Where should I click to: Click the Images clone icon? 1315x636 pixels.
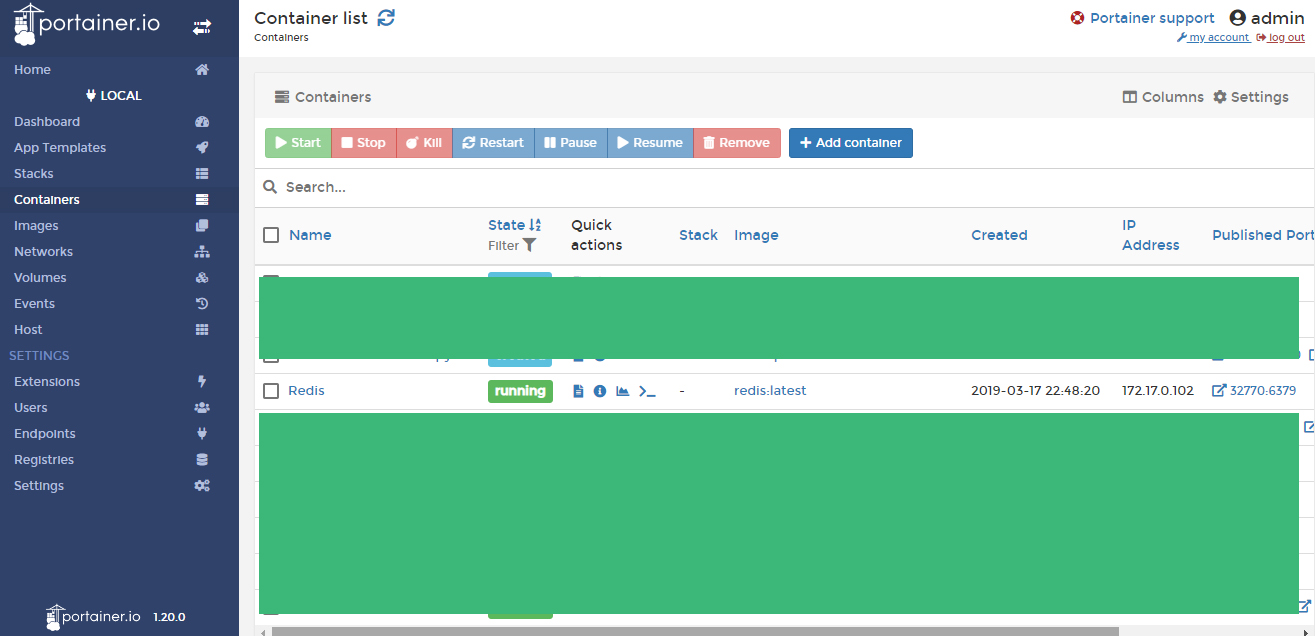coord(202,226)
